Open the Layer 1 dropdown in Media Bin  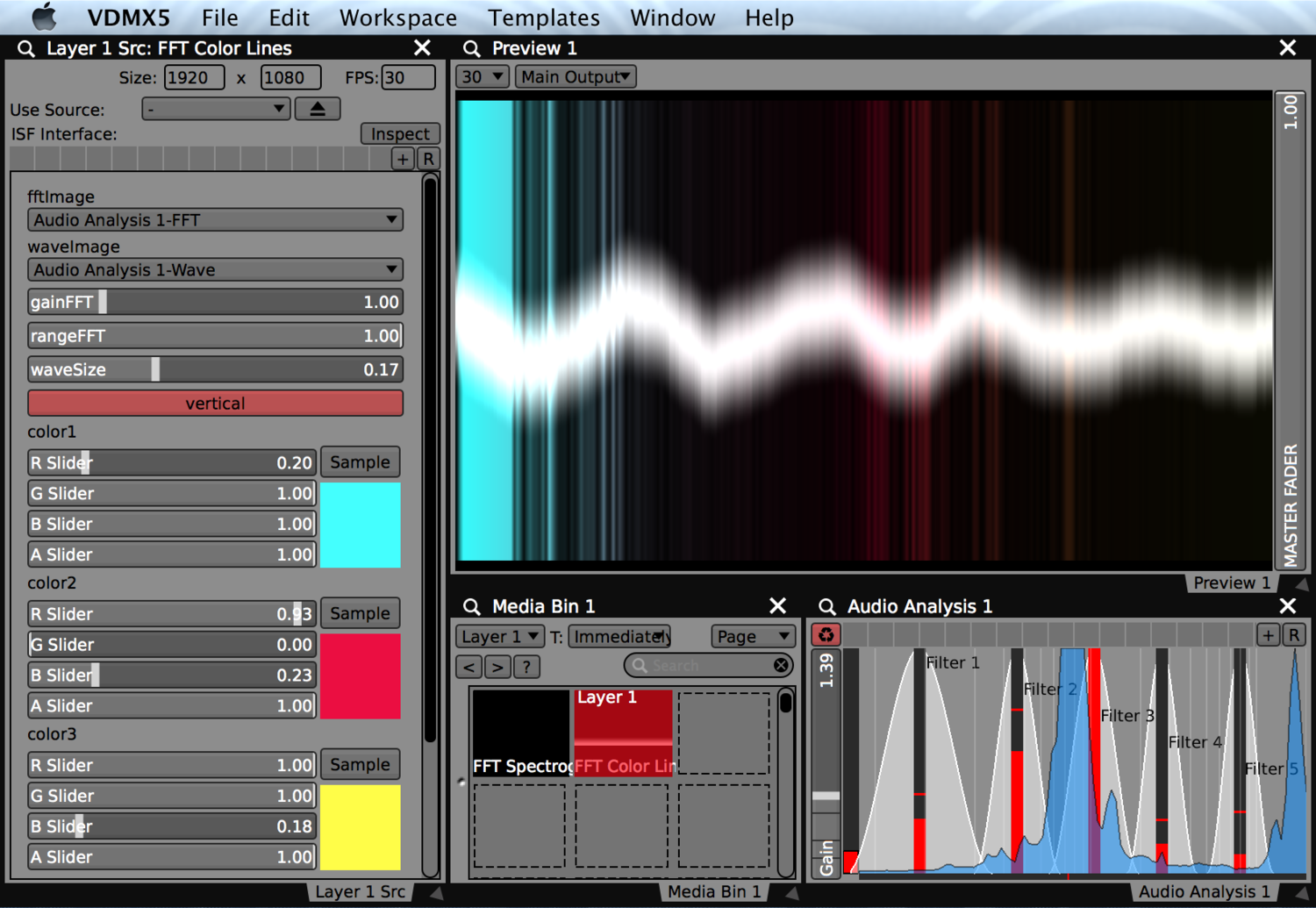tap(500, 636)
